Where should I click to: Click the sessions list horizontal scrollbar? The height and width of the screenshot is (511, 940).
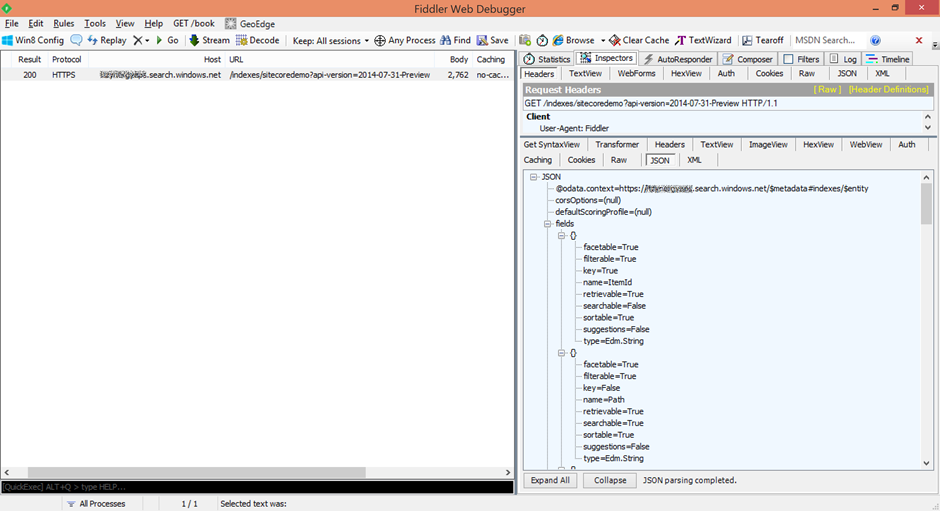[197, 473]
